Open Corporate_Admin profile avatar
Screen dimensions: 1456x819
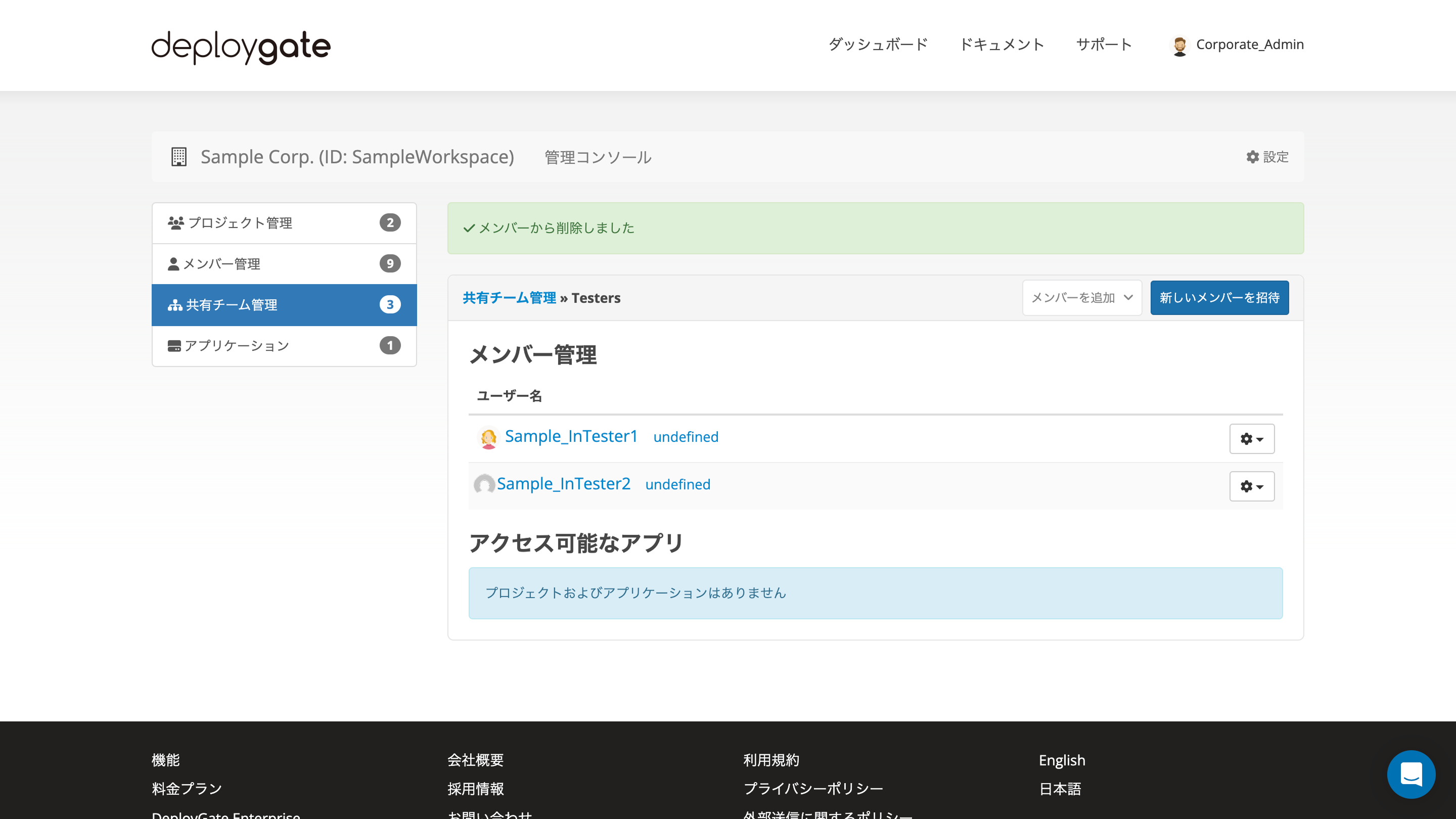tap(1180, 44)
